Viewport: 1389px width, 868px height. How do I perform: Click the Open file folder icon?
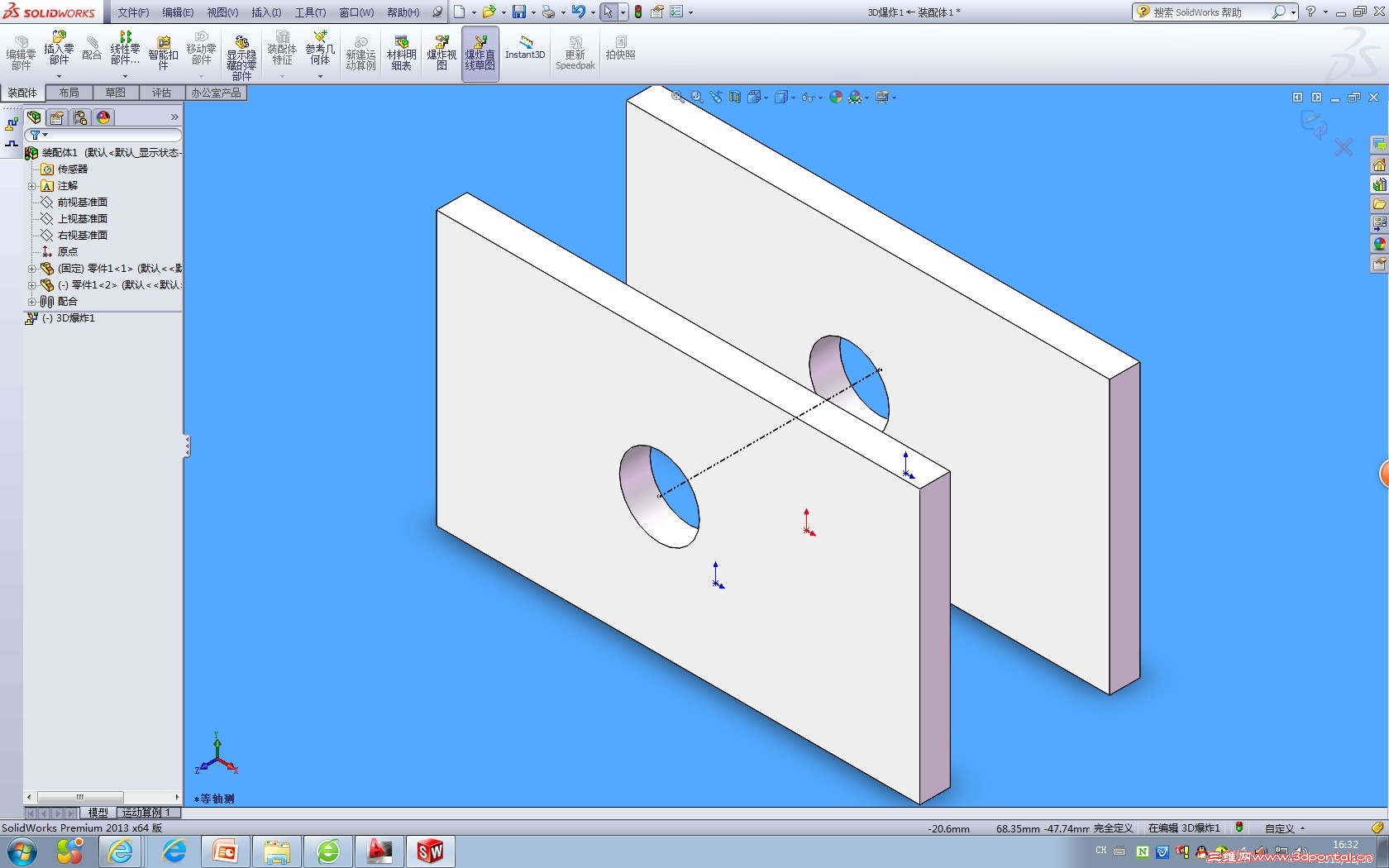tap(489, 12)
